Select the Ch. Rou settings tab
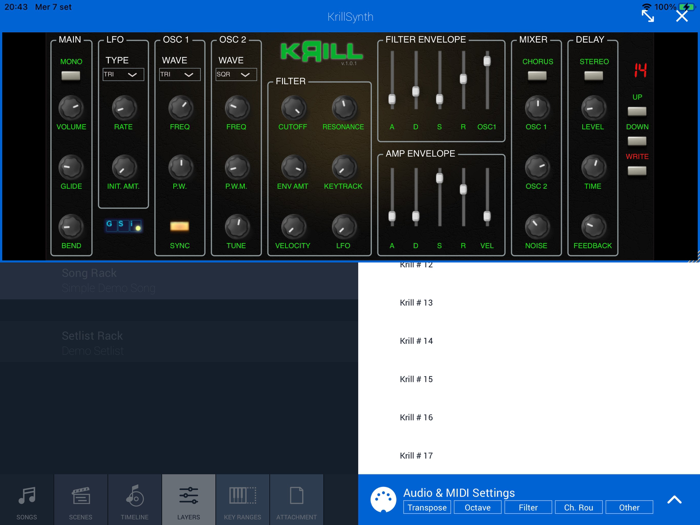 click(x=579, y=508)
